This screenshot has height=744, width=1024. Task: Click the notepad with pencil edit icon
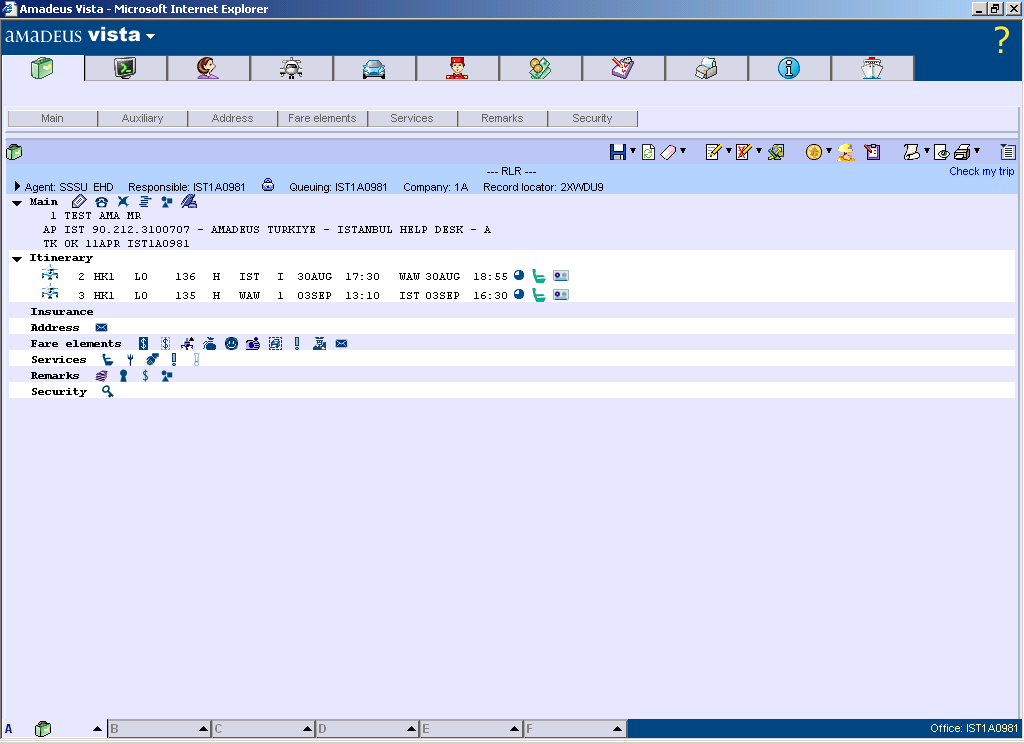tap(714, 152)
